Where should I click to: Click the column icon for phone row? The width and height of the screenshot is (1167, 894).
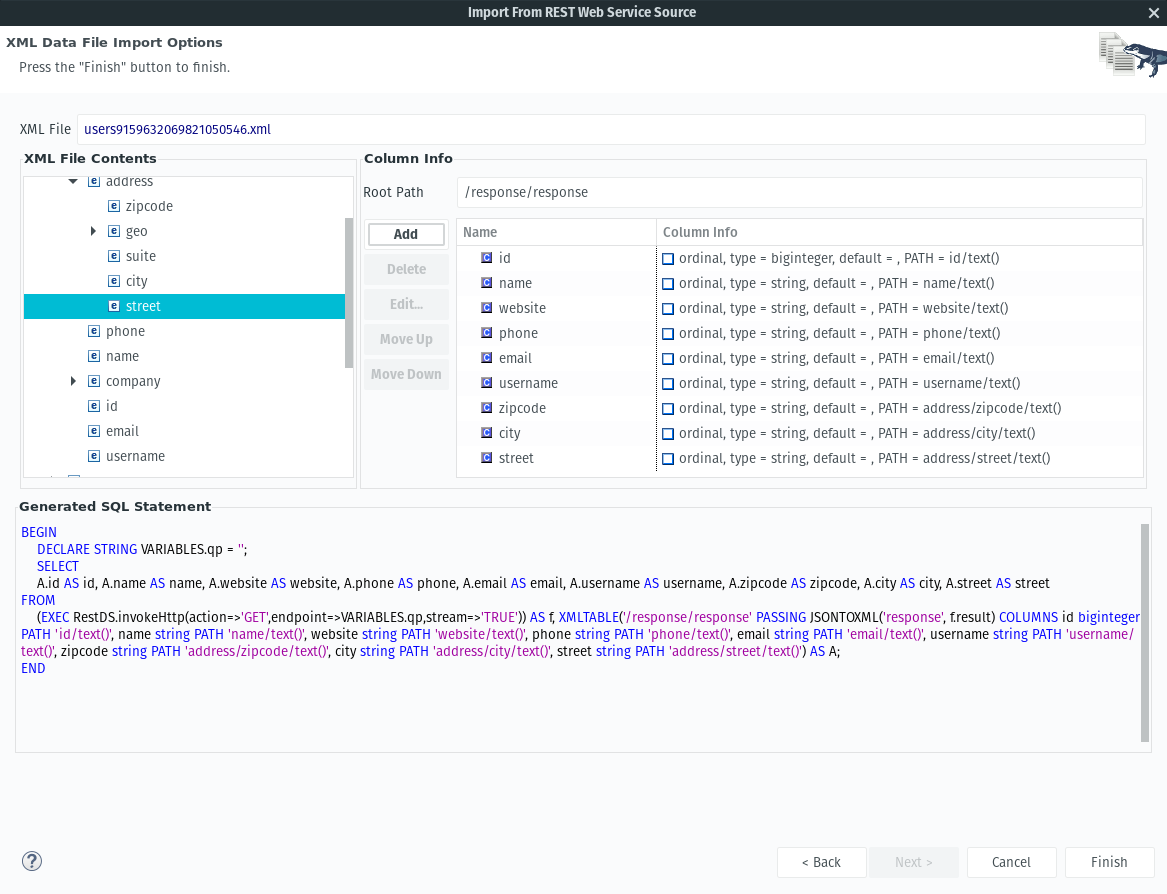487,333
